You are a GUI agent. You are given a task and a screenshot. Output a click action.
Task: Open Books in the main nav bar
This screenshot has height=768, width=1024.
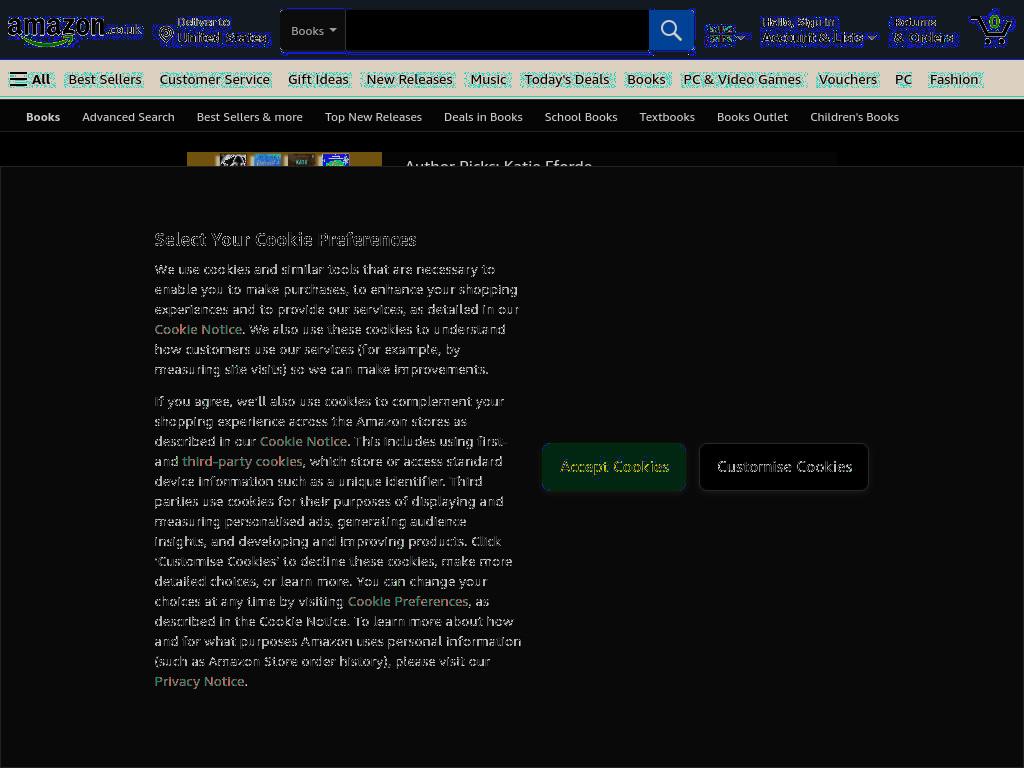[646, 80]
